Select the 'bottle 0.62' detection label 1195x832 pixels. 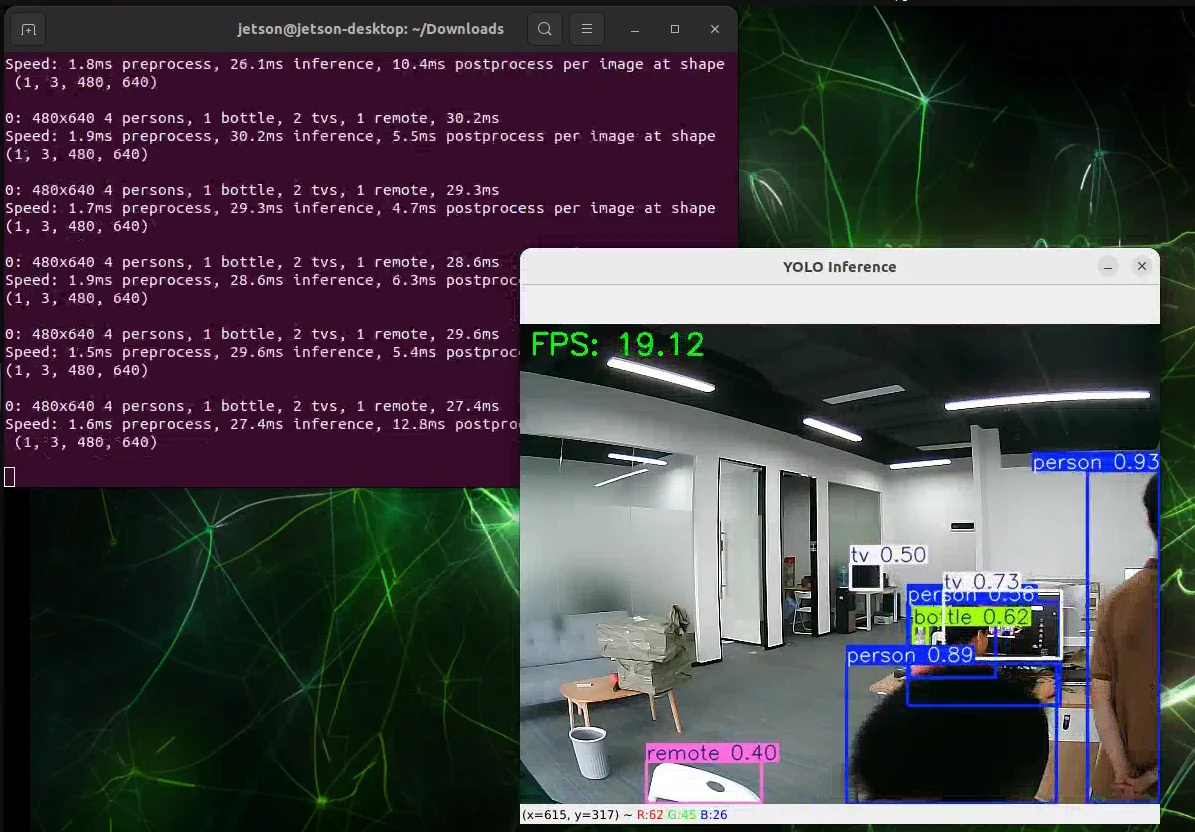tap(972, 617)
